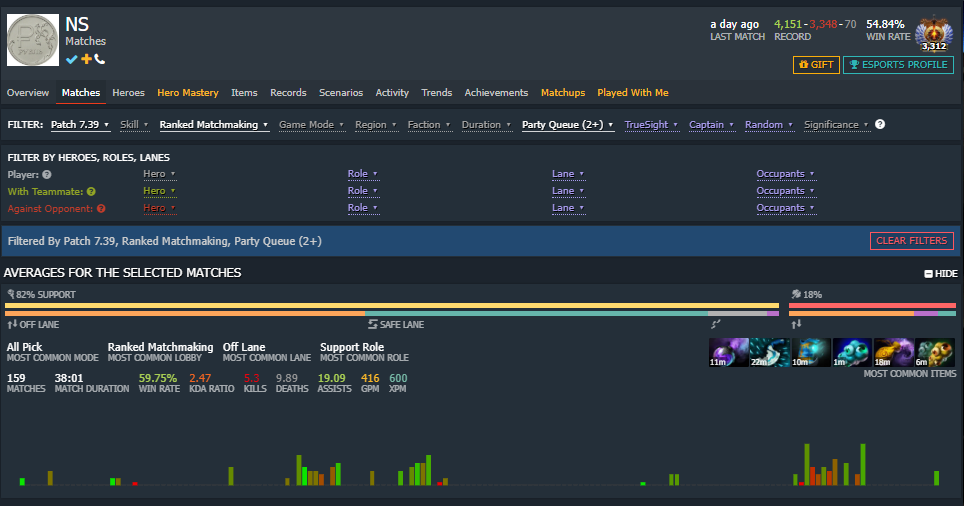
Task: Click the teal safe lane bar segment under support
Action: [x=535, y=314]
